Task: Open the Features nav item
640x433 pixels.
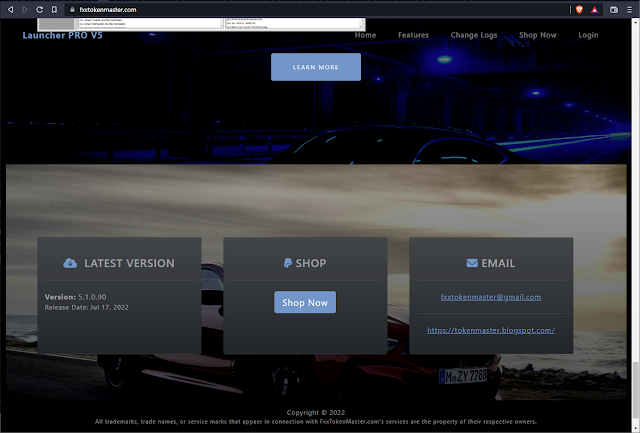Action: (x=413, y=35)
